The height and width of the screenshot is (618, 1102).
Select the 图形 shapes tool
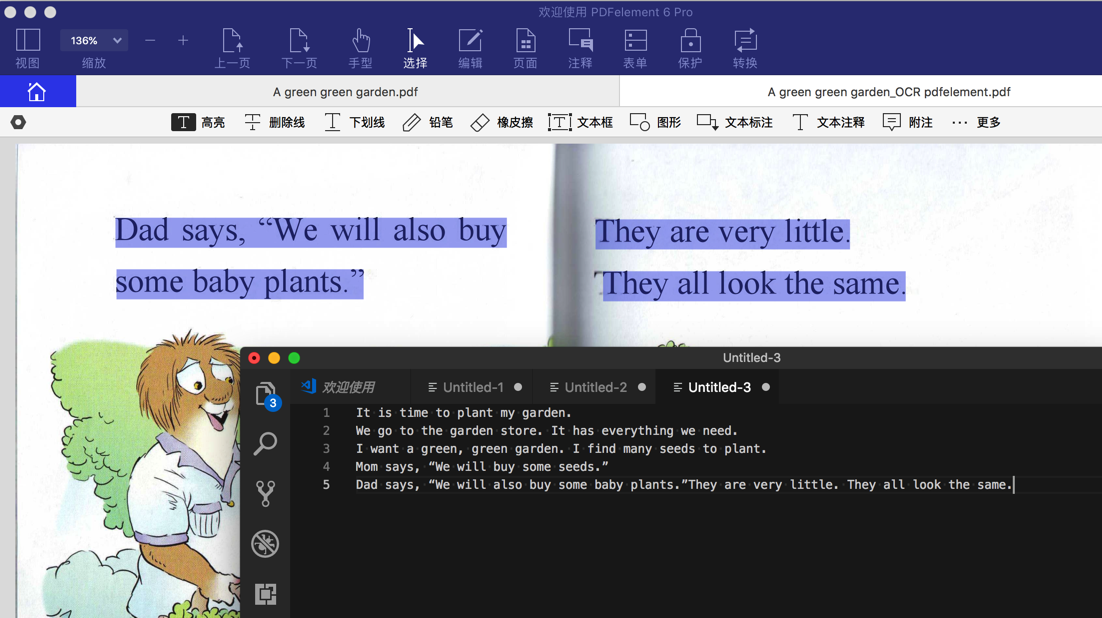click(x=656, y=122)
